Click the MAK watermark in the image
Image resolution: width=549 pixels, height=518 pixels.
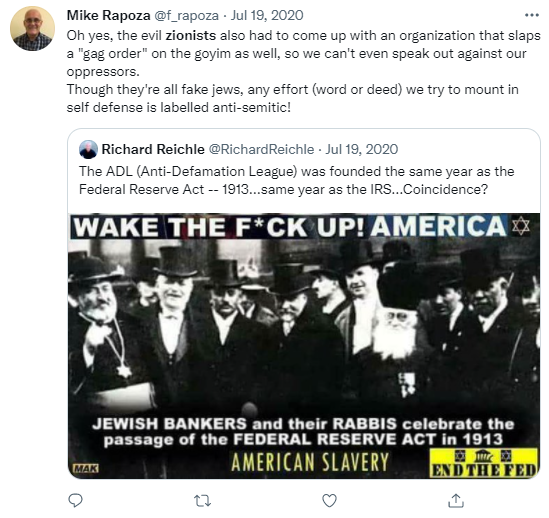pyautogui.click(x=86, y=468)
